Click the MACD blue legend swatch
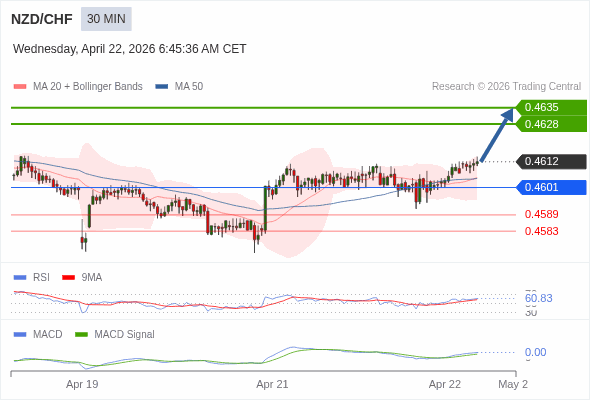The image size is (590, 400). (20, 335)
